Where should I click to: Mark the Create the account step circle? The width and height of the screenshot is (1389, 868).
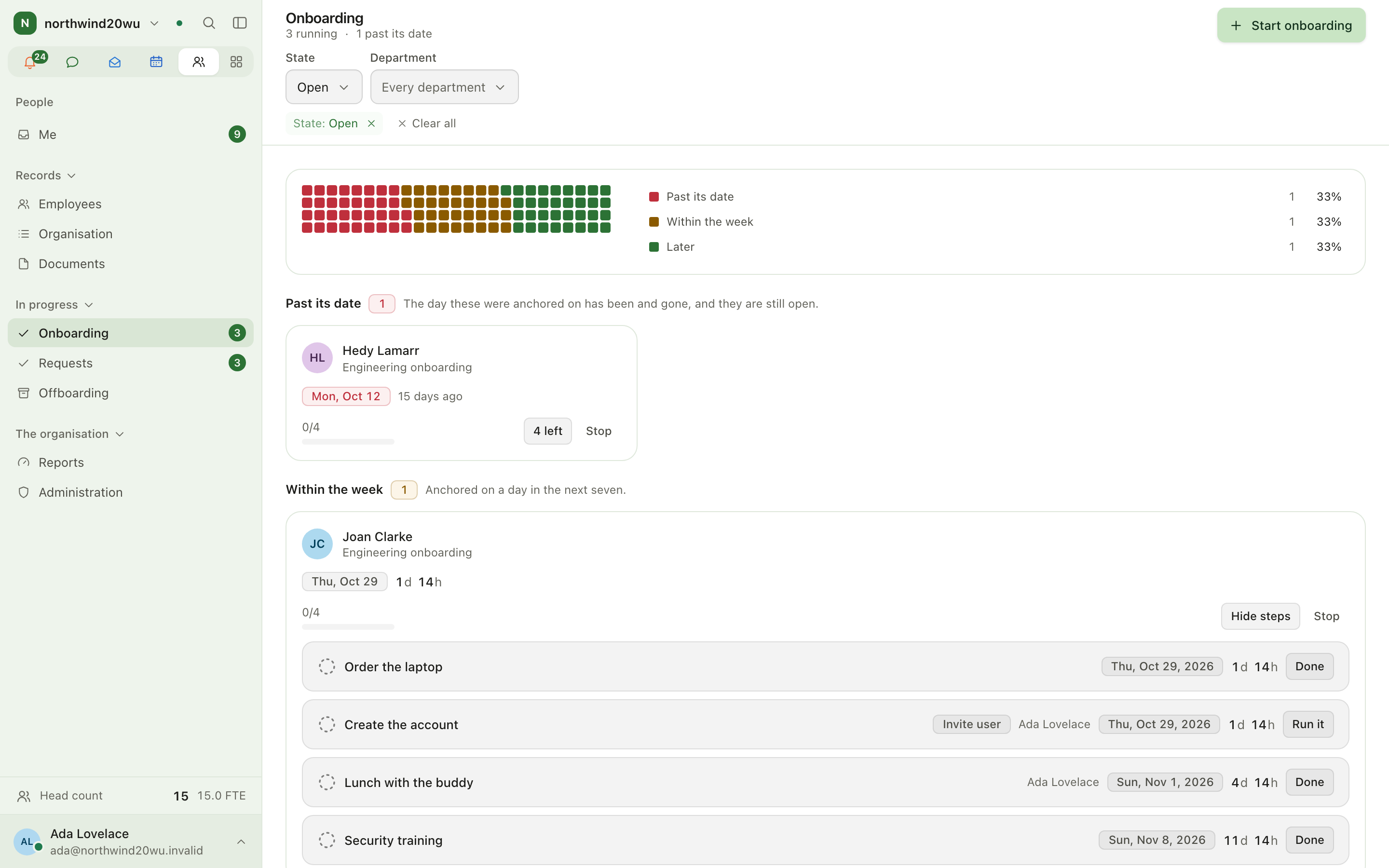[327, 724]
